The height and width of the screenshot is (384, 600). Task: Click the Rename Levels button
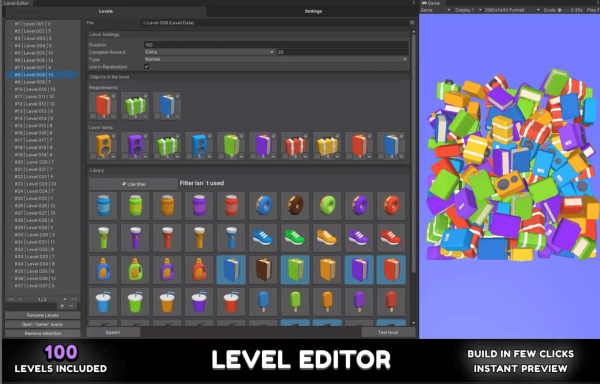42,315
